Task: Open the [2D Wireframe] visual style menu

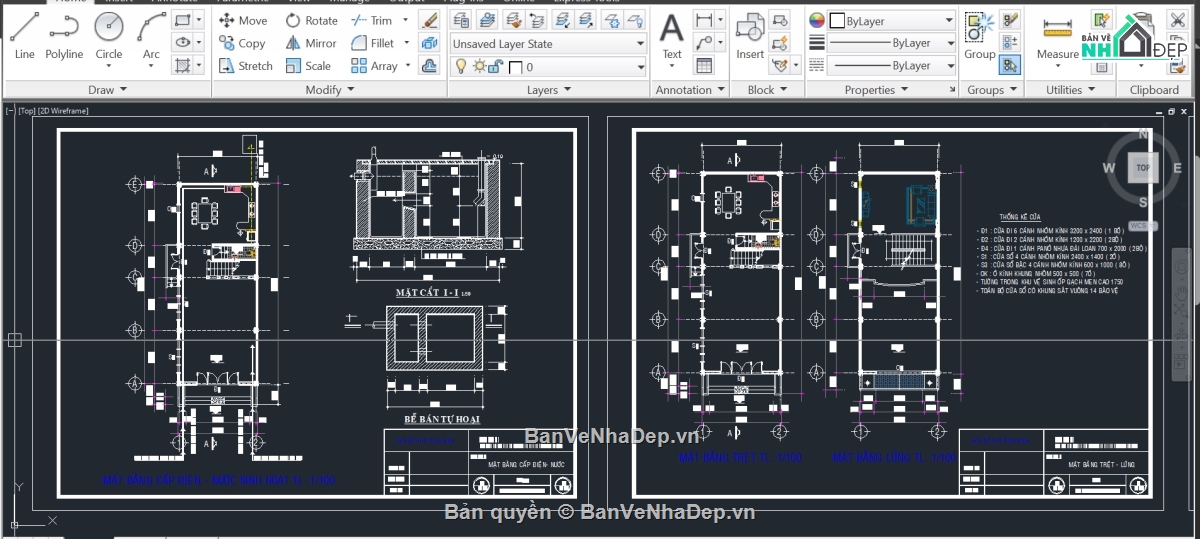Action: [63, 111]
